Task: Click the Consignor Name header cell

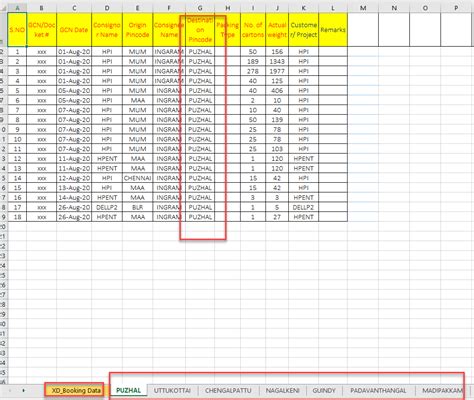Action: point(107,30)
